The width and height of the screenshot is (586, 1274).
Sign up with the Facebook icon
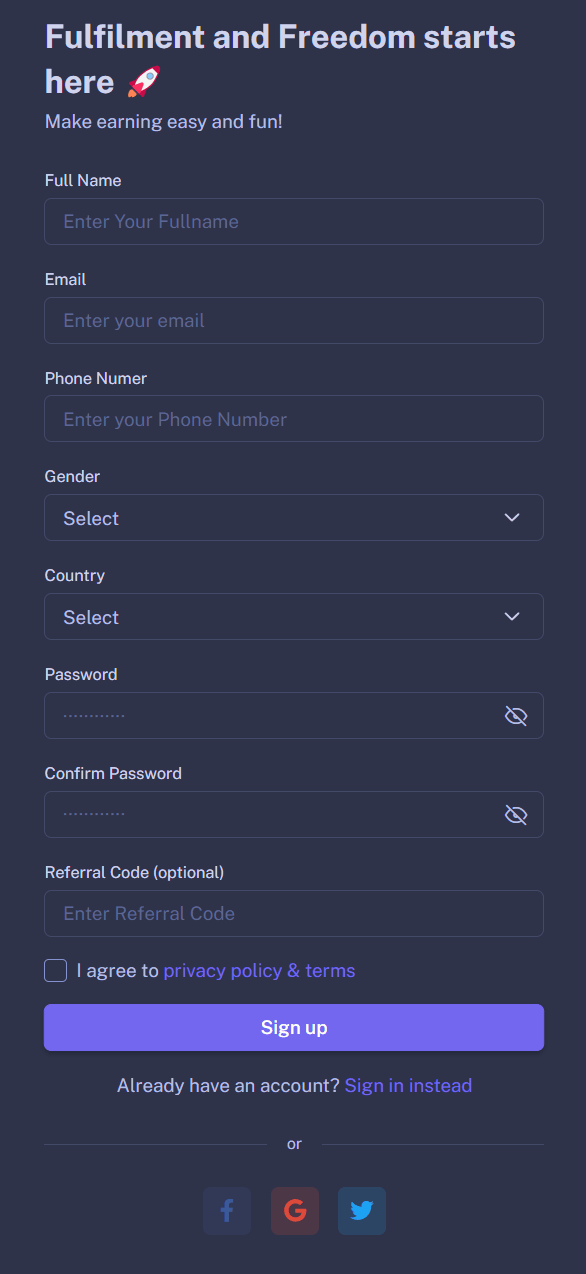click(x=227, y=1211)
